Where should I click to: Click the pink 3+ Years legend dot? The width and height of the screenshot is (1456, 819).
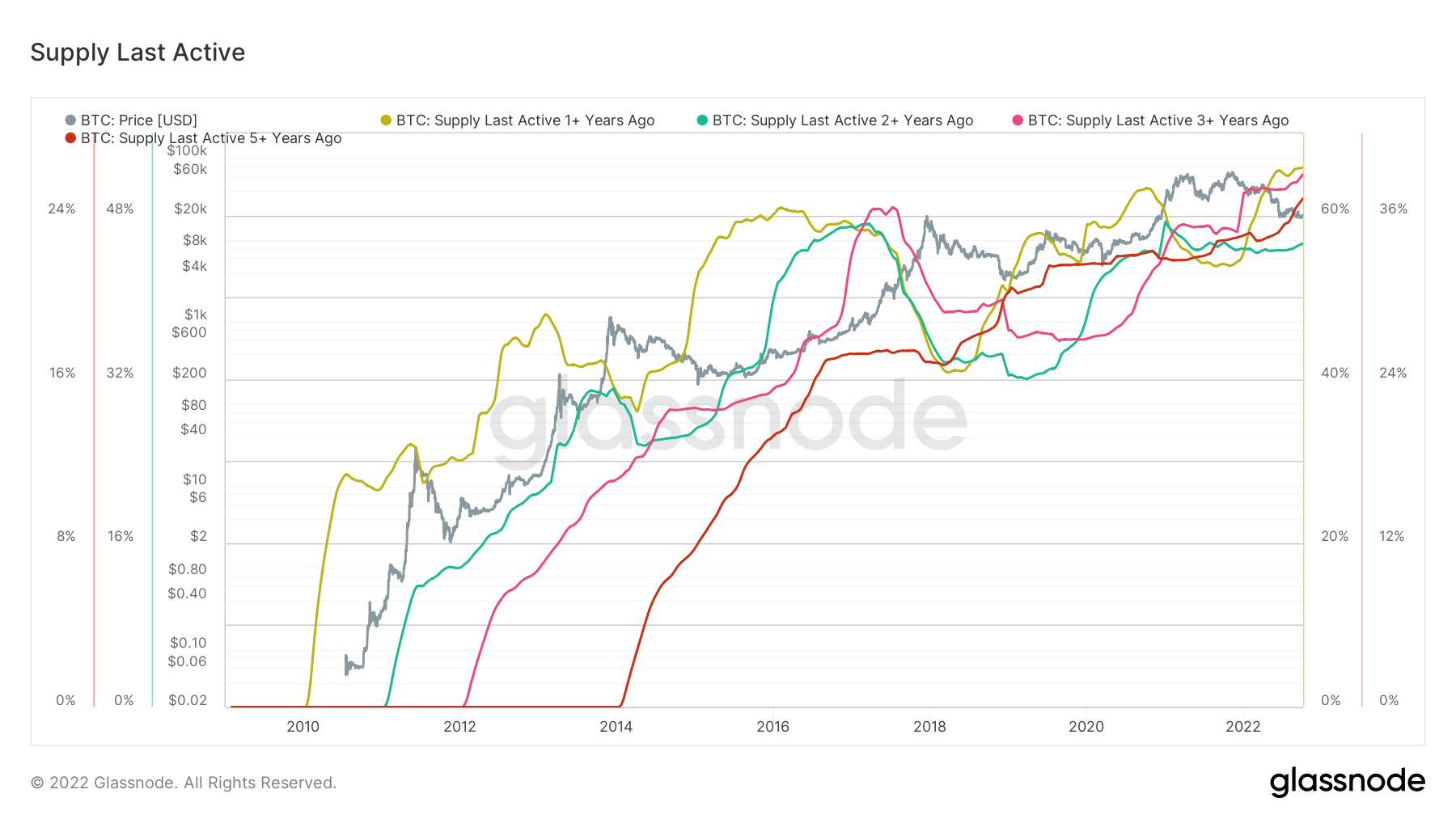(1018, 120)
